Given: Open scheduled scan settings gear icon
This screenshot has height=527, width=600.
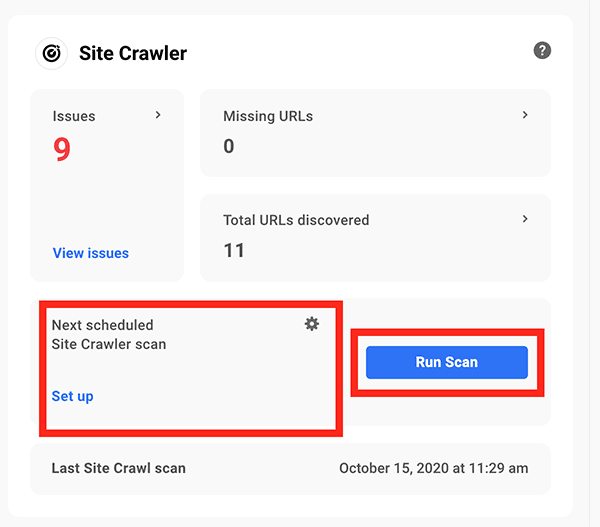Looking at the screenshot, I should (312, 324).
